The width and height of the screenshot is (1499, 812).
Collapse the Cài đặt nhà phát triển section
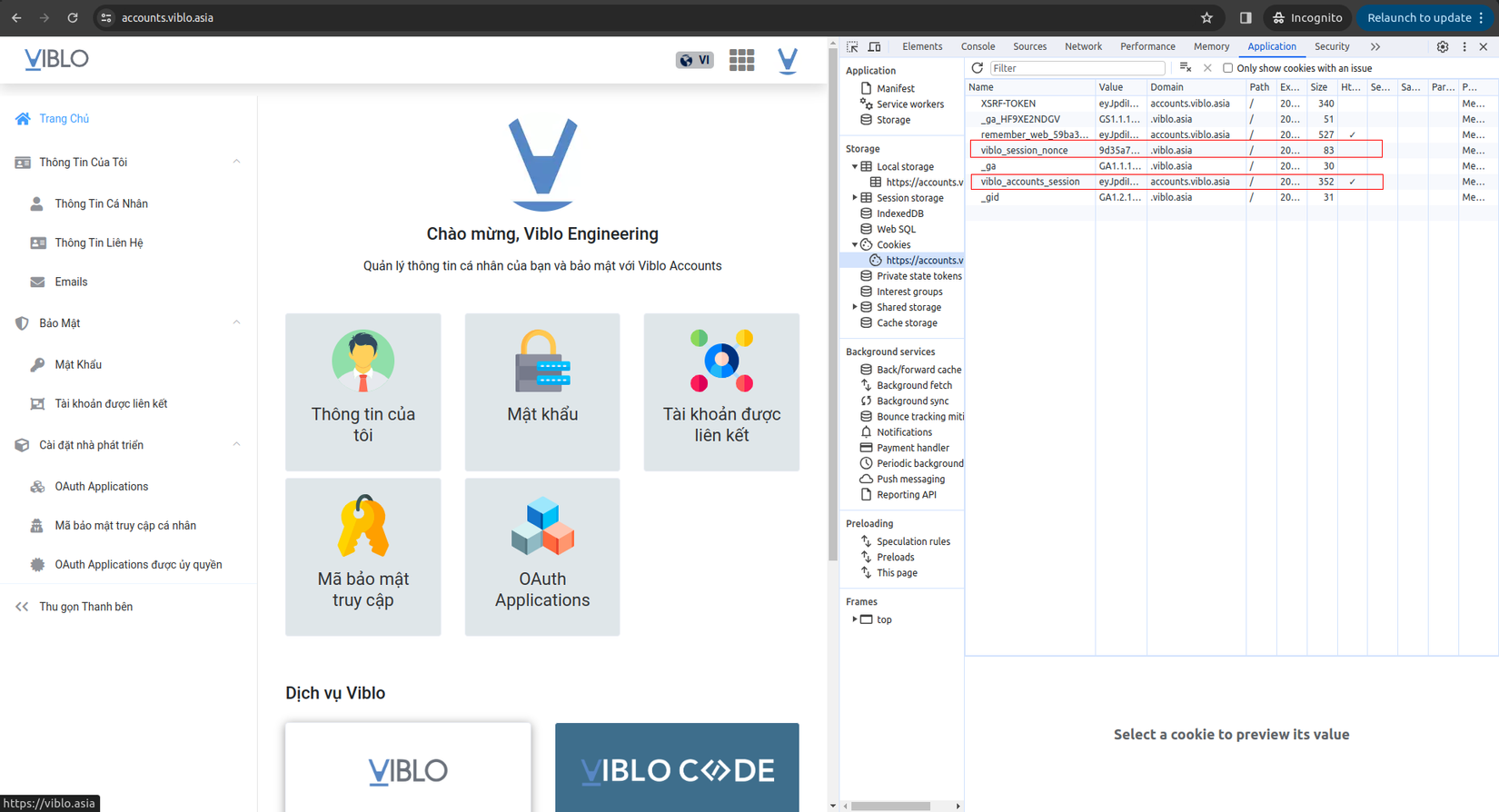236,444
